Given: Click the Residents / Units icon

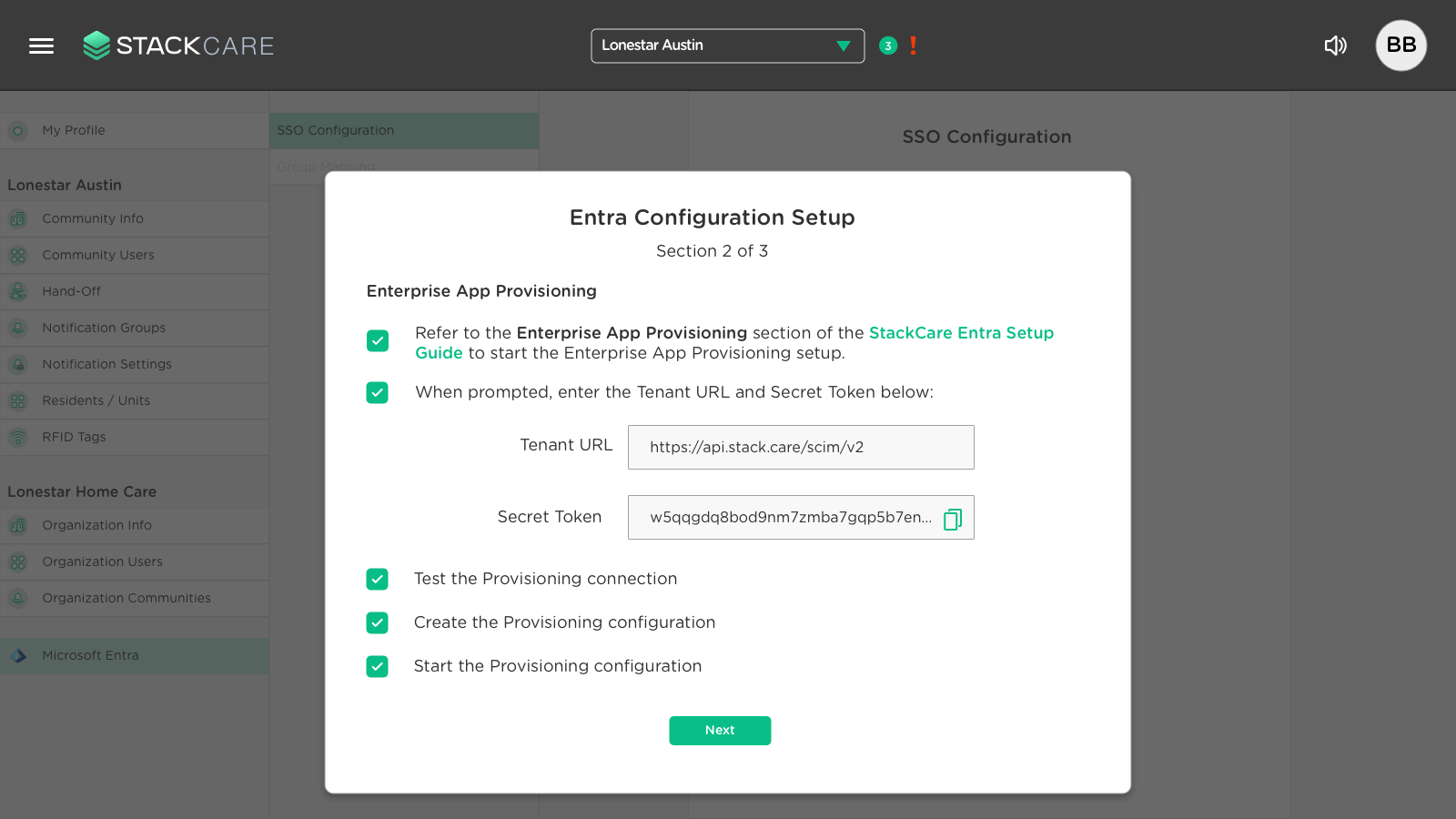Looking at the screenshot, I should 18,401.
